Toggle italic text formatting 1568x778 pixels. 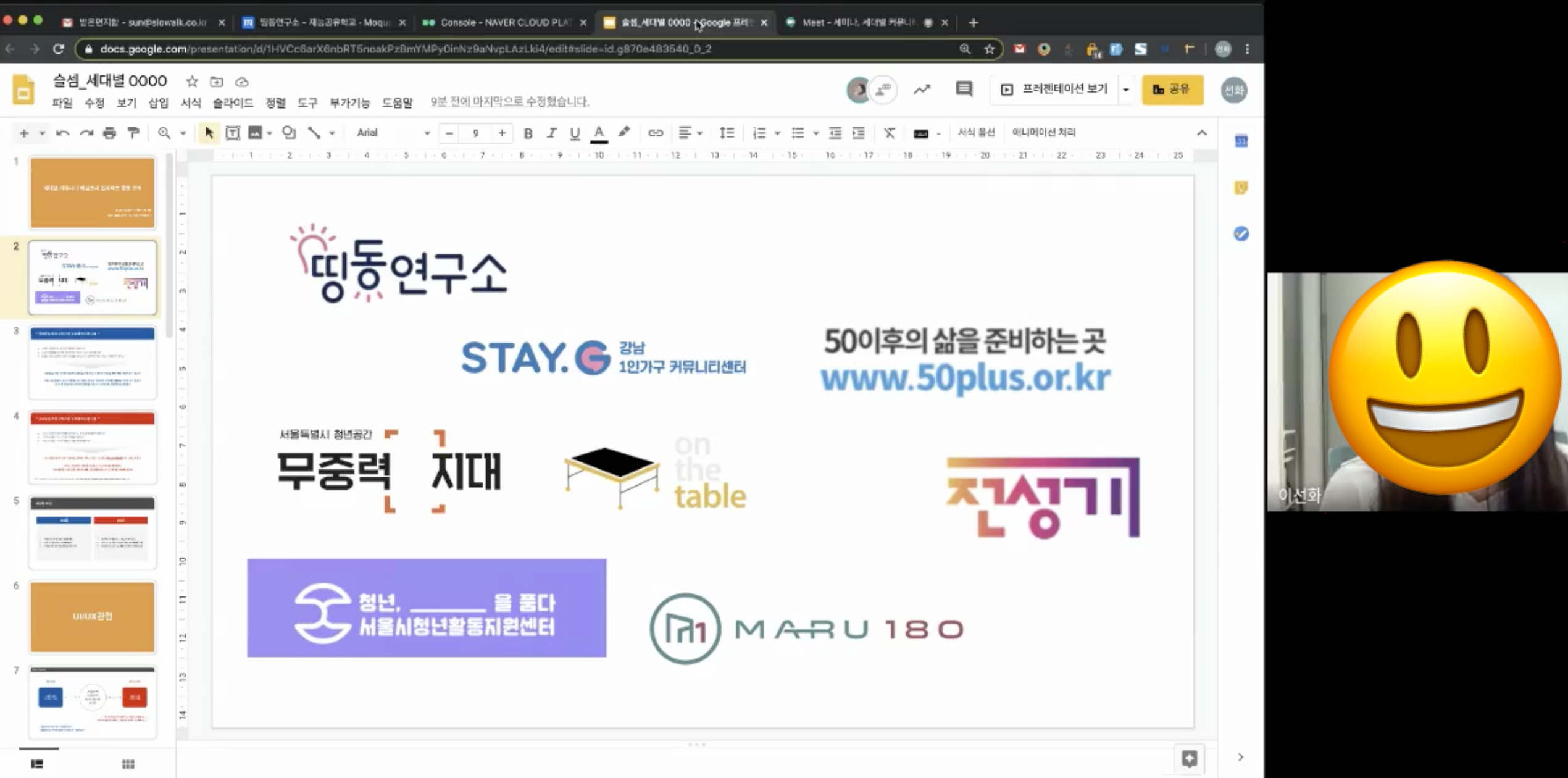click(551, 133)
